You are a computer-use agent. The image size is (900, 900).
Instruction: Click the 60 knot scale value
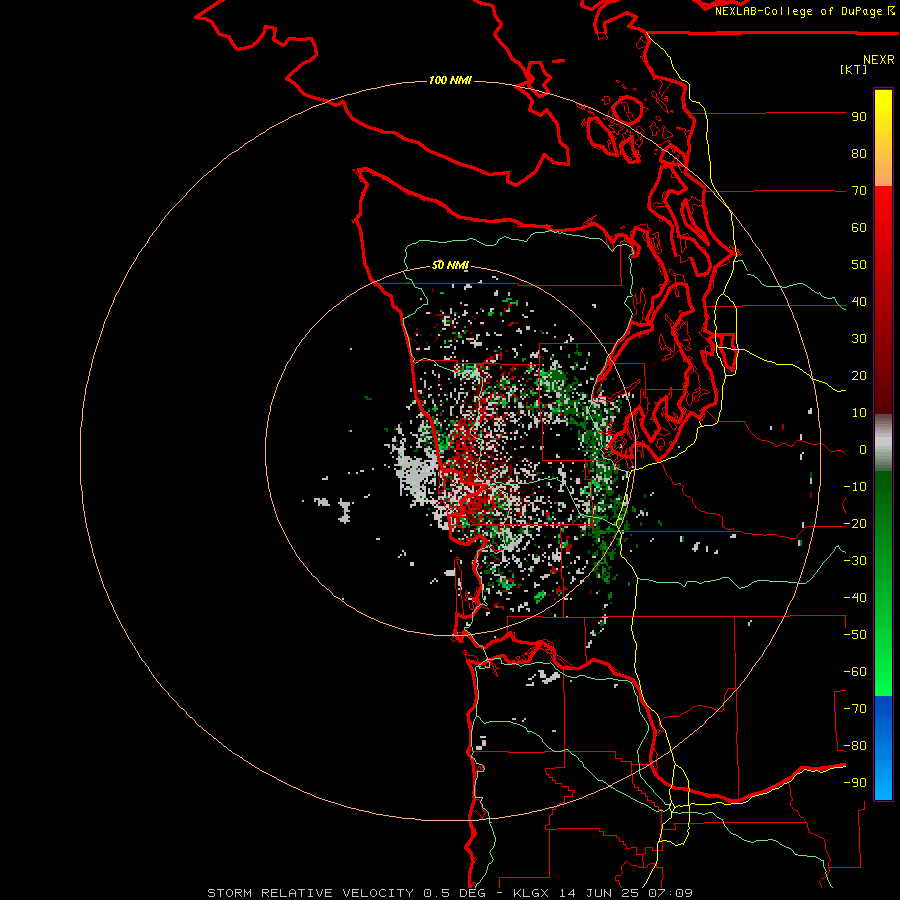[x=859, y=228]
